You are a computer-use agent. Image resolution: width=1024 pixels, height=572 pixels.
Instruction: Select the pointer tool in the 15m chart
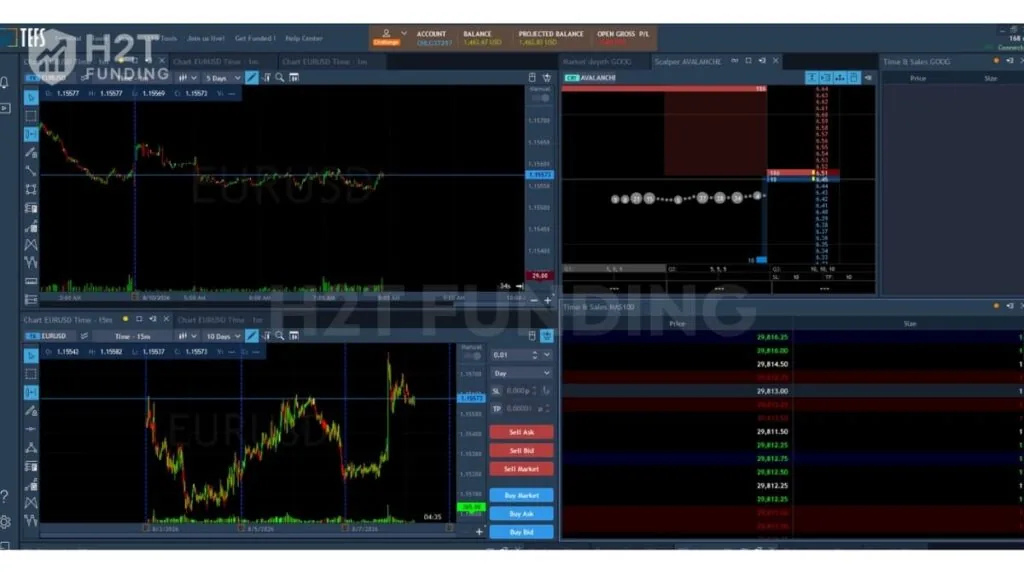coord(31,356)
